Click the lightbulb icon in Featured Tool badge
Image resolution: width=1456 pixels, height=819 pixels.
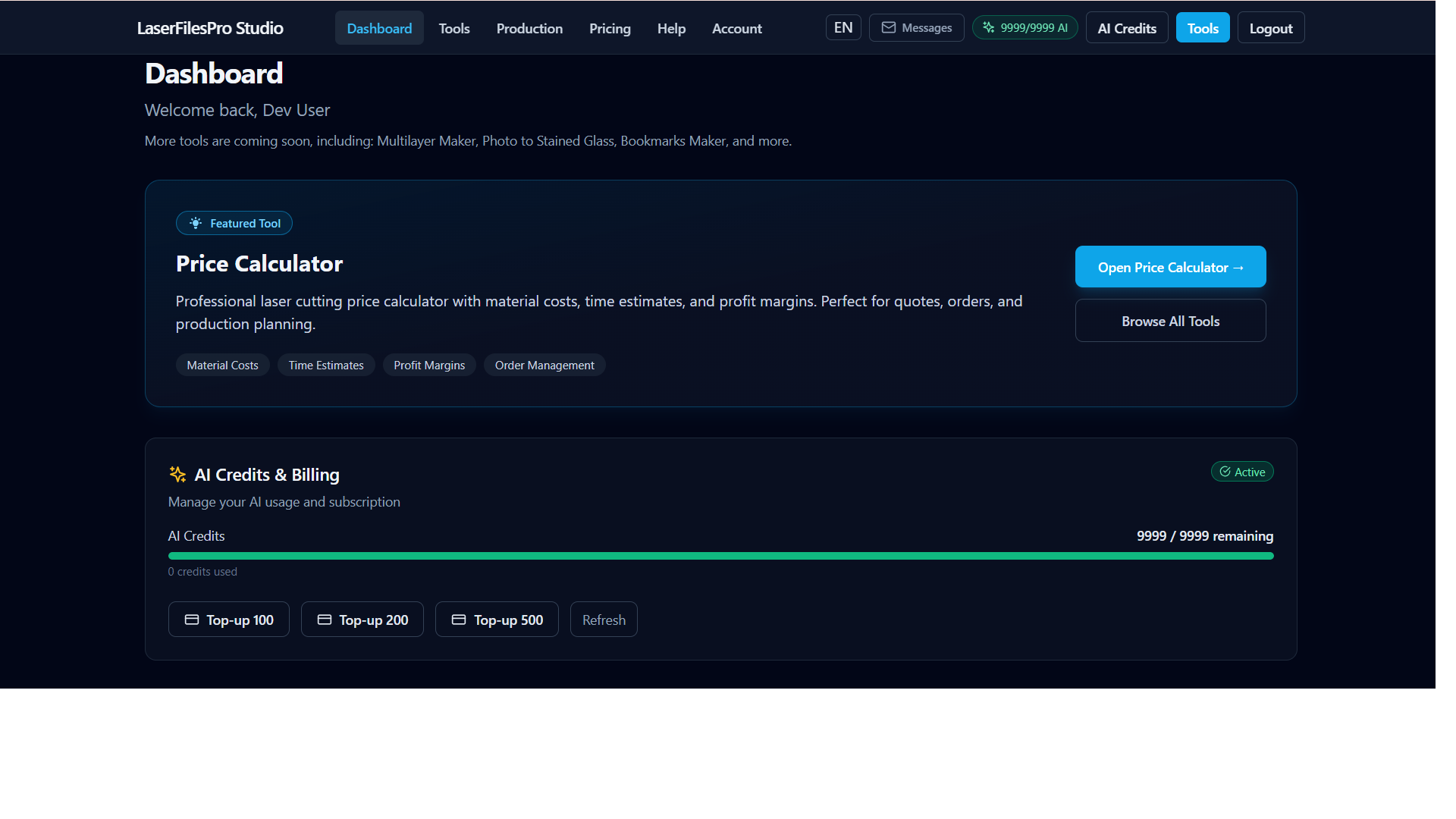coord(196,223)
